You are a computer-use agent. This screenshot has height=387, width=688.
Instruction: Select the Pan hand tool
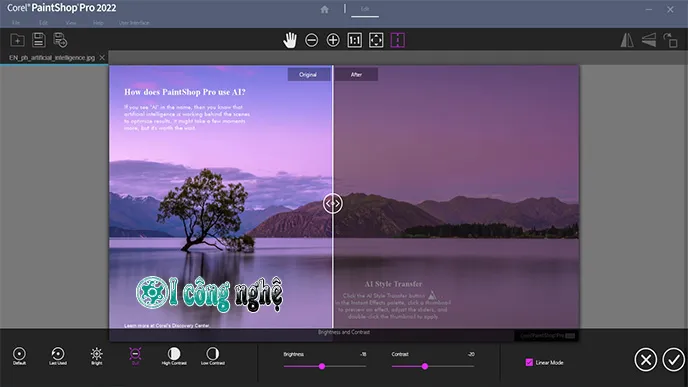[290, 40]
